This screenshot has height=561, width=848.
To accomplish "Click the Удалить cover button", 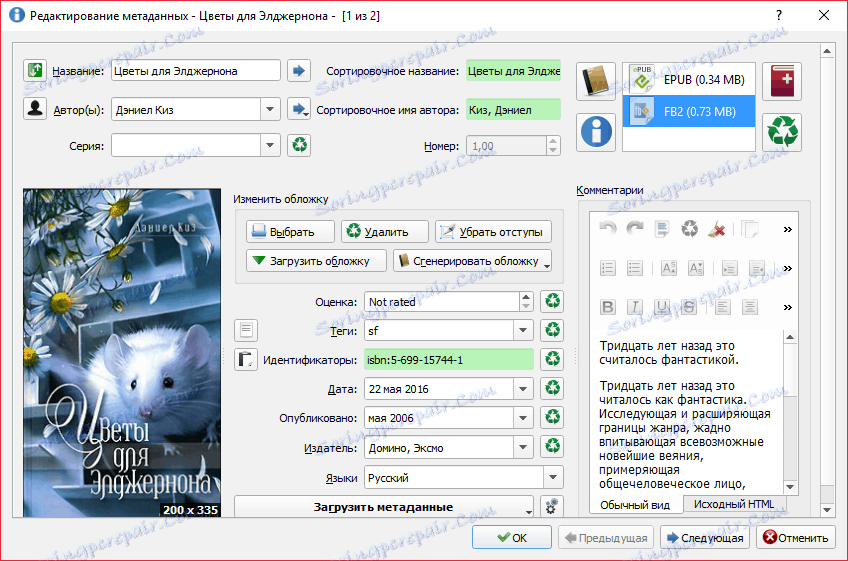I will [x=385, y=232].
